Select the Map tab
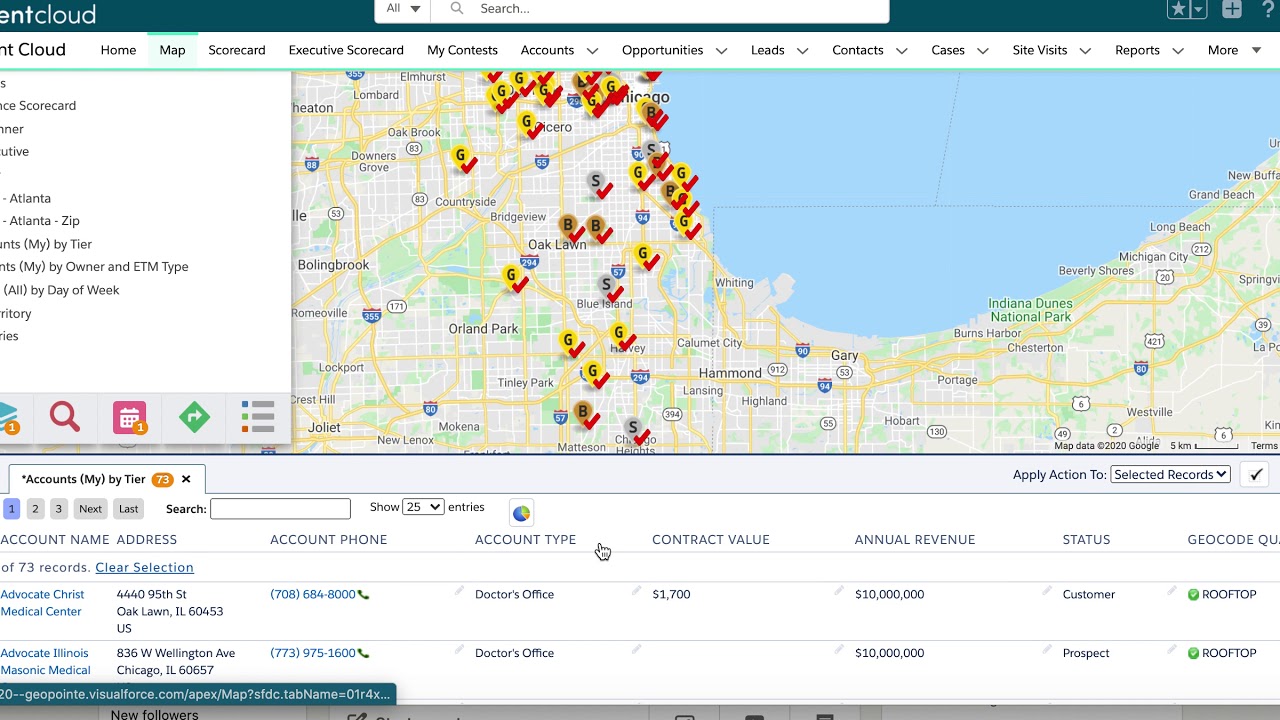 (x=172, y=50)
